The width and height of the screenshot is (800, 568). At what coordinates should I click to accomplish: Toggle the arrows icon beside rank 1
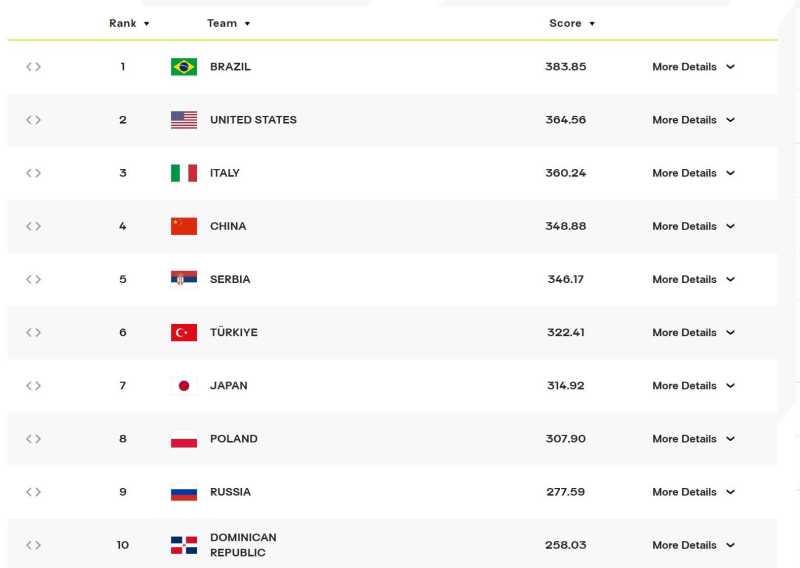(x=34, y=67)
